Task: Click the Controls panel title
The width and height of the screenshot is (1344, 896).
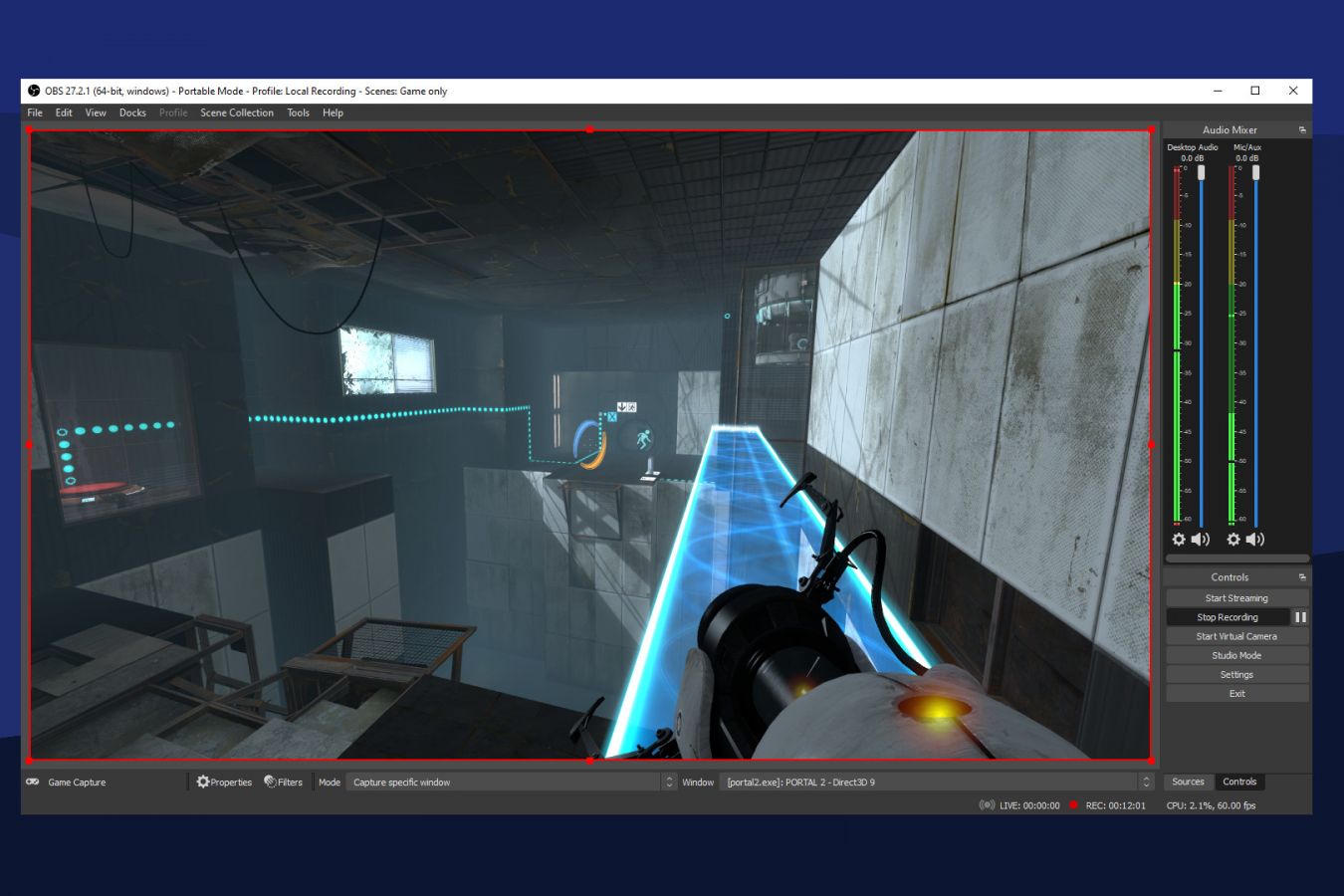Action: click(1230, 577)
